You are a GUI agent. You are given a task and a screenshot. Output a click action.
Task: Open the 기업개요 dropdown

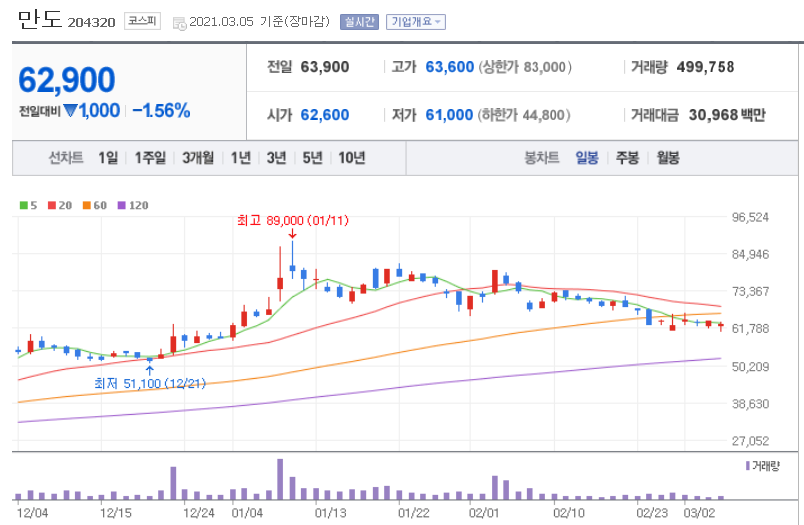(415, 22)
